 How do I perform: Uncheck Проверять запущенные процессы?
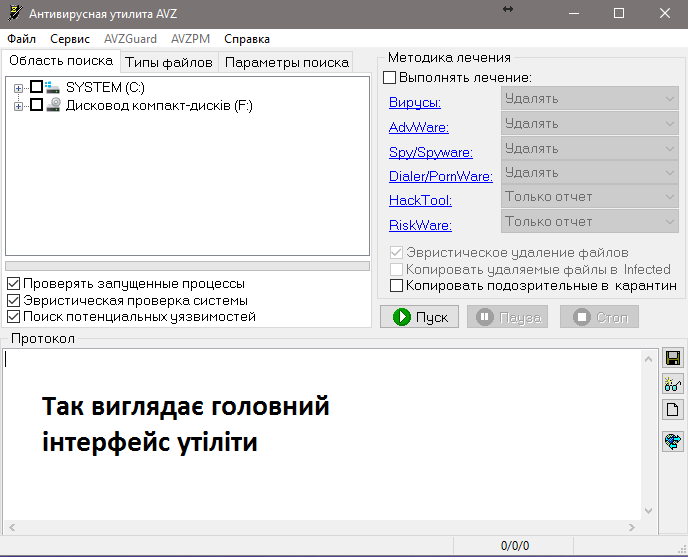pos(13,284)
